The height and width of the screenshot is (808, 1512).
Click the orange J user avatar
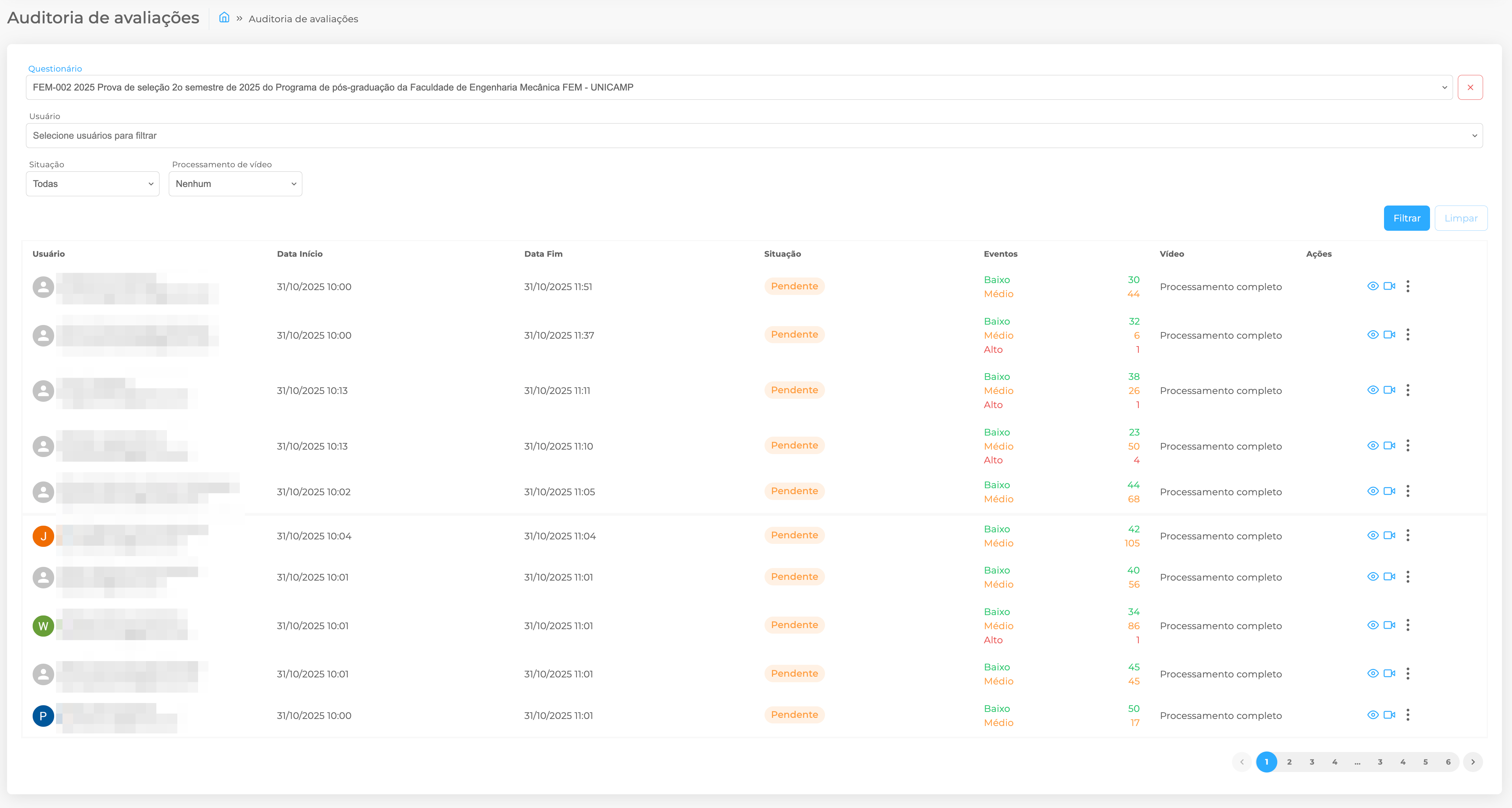[x=43, y=536]
